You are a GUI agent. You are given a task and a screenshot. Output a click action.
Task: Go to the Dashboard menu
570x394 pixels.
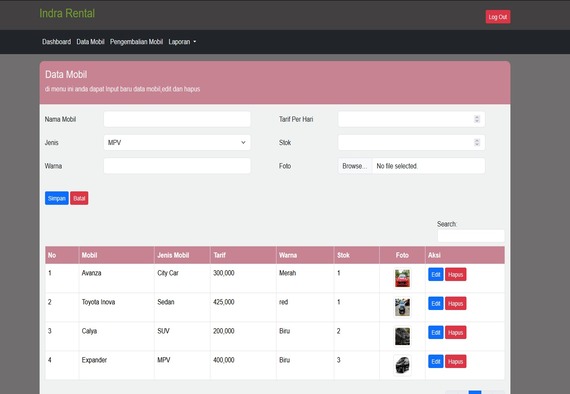pyautogui.click(x=56, y=42)
